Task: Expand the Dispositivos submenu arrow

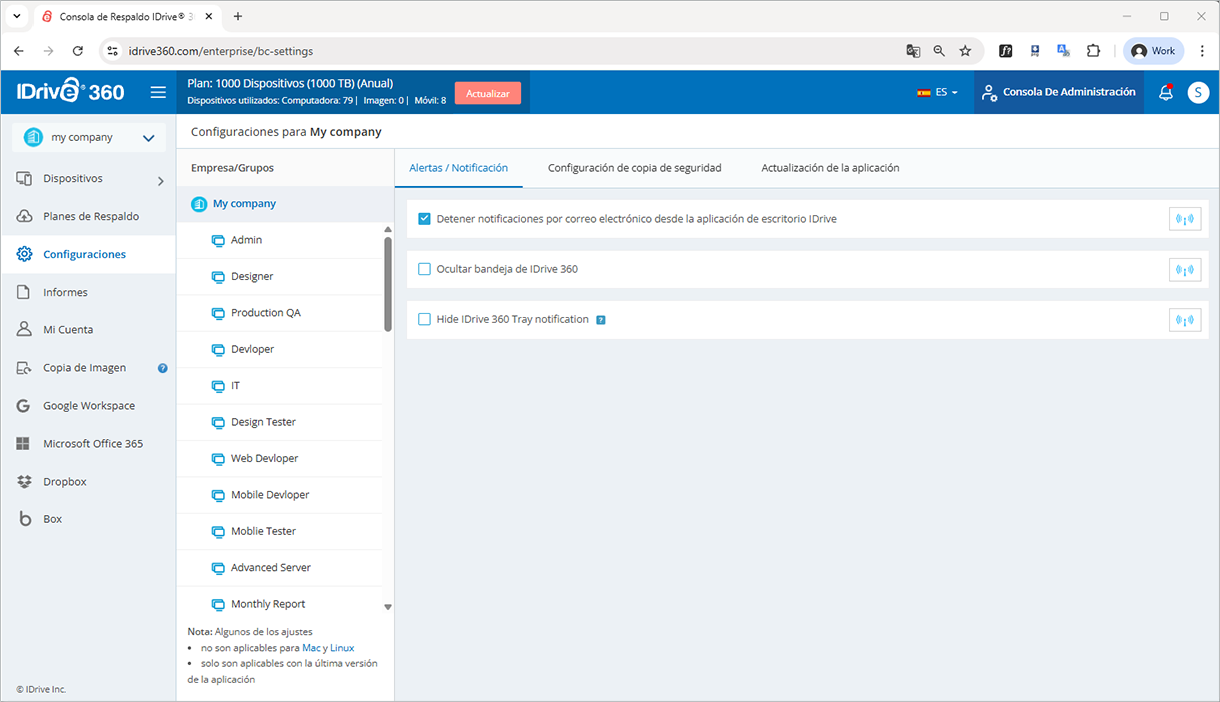Action: pyautogui.click(x=160, y=181)
